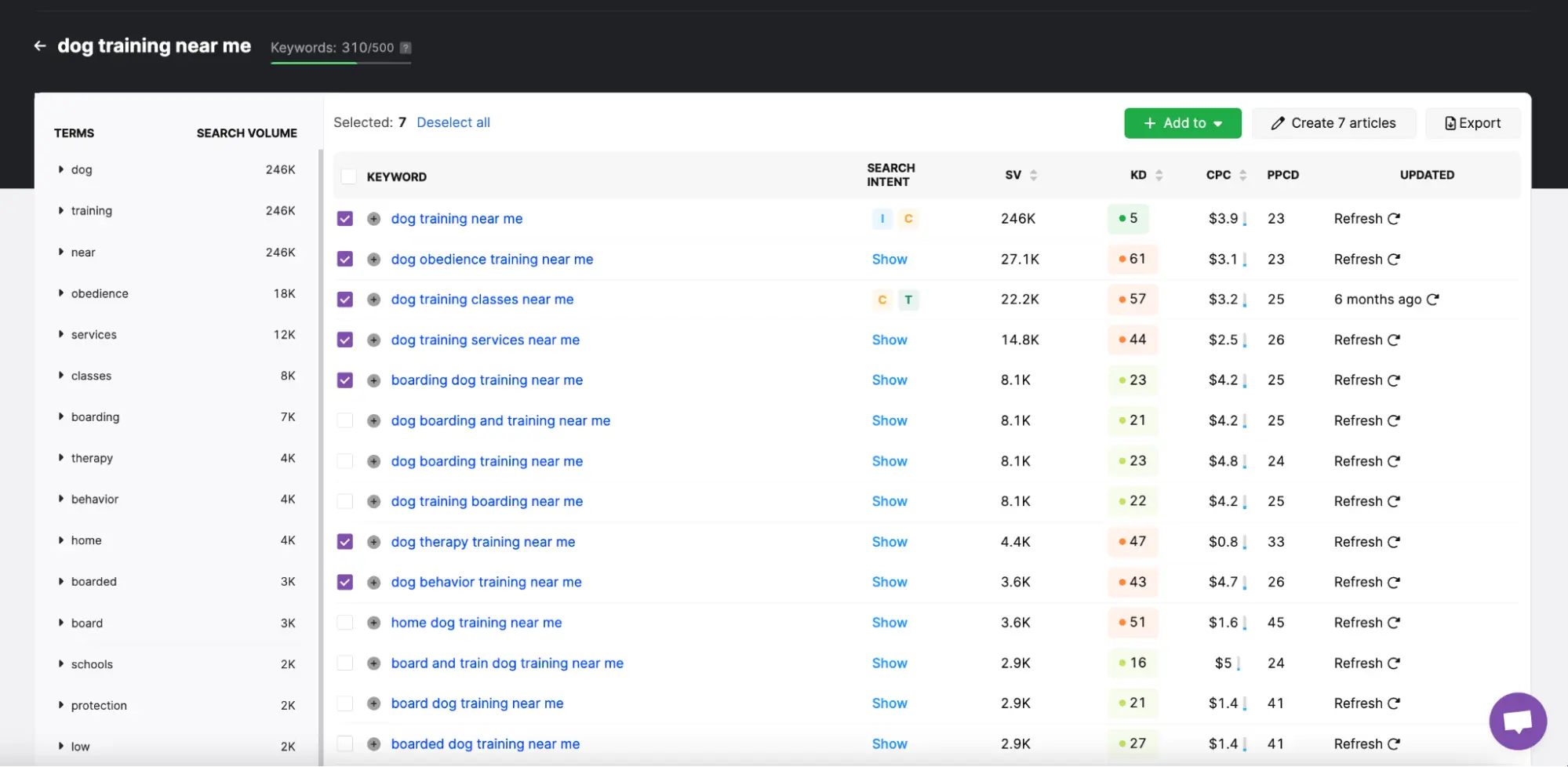Open the keywords limit help icon
Screen dimensions: 1568x767
click(406, 48)
